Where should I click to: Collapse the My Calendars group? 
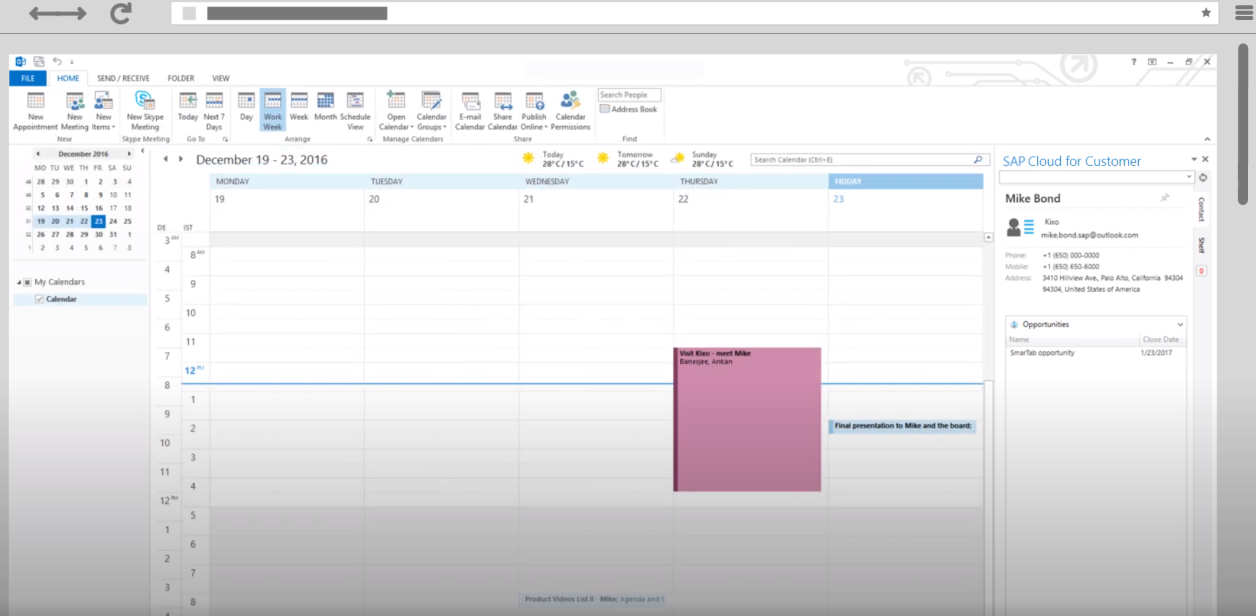[18, 282]
